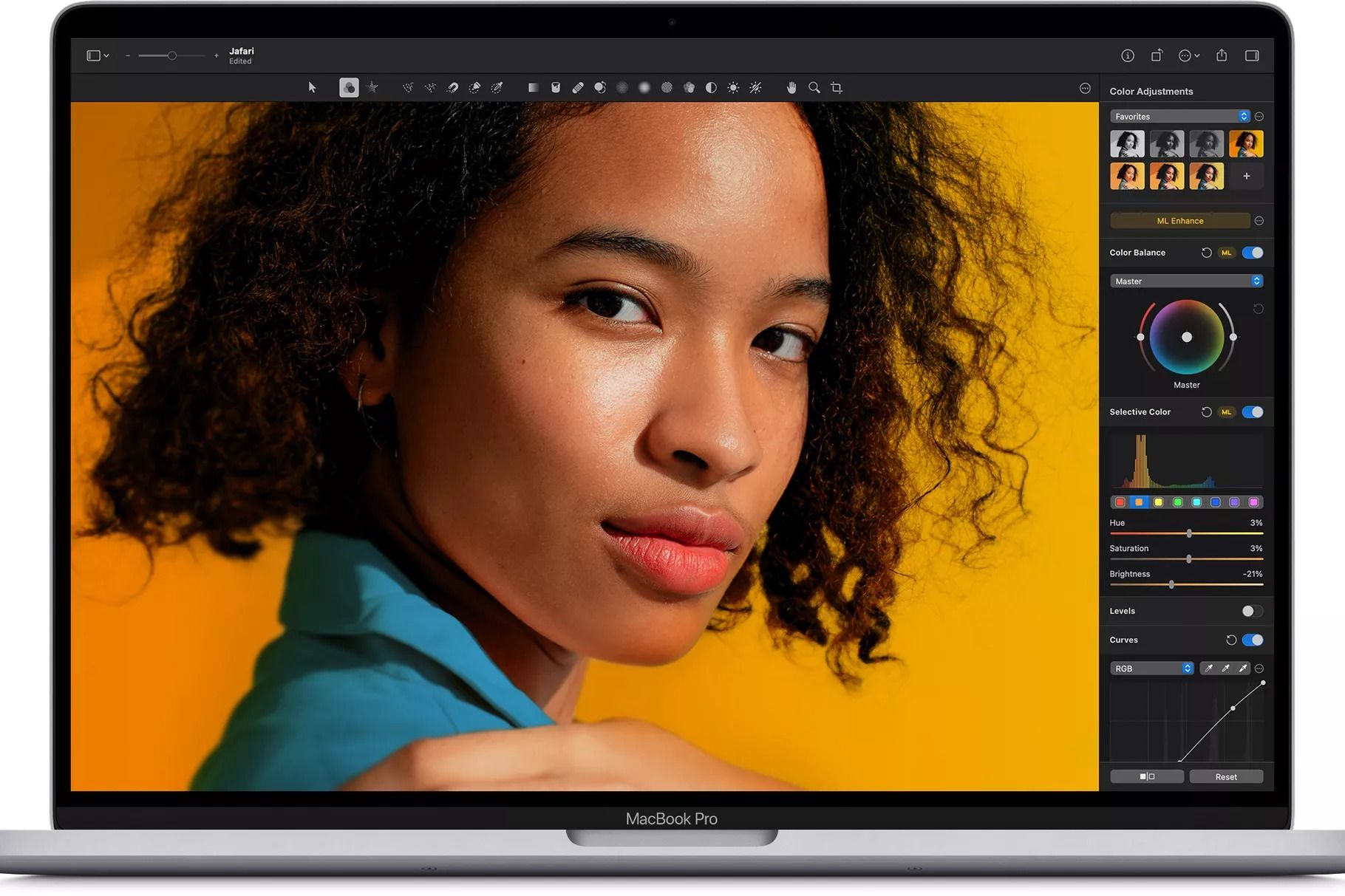Screen dimensions: 1345x896
Task: Click the Add preset (+) thumbnail tile
Action: [1246, 176]
